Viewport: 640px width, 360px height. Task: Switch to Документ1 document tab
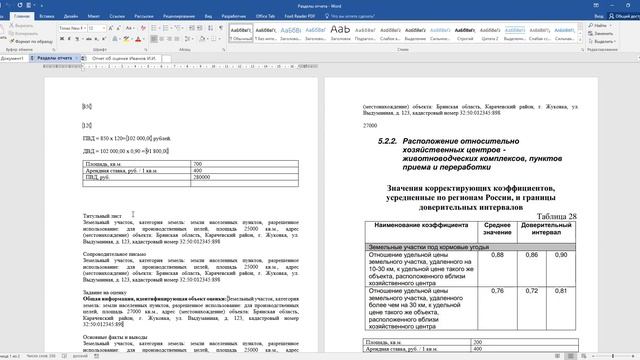tap(12, 58)
